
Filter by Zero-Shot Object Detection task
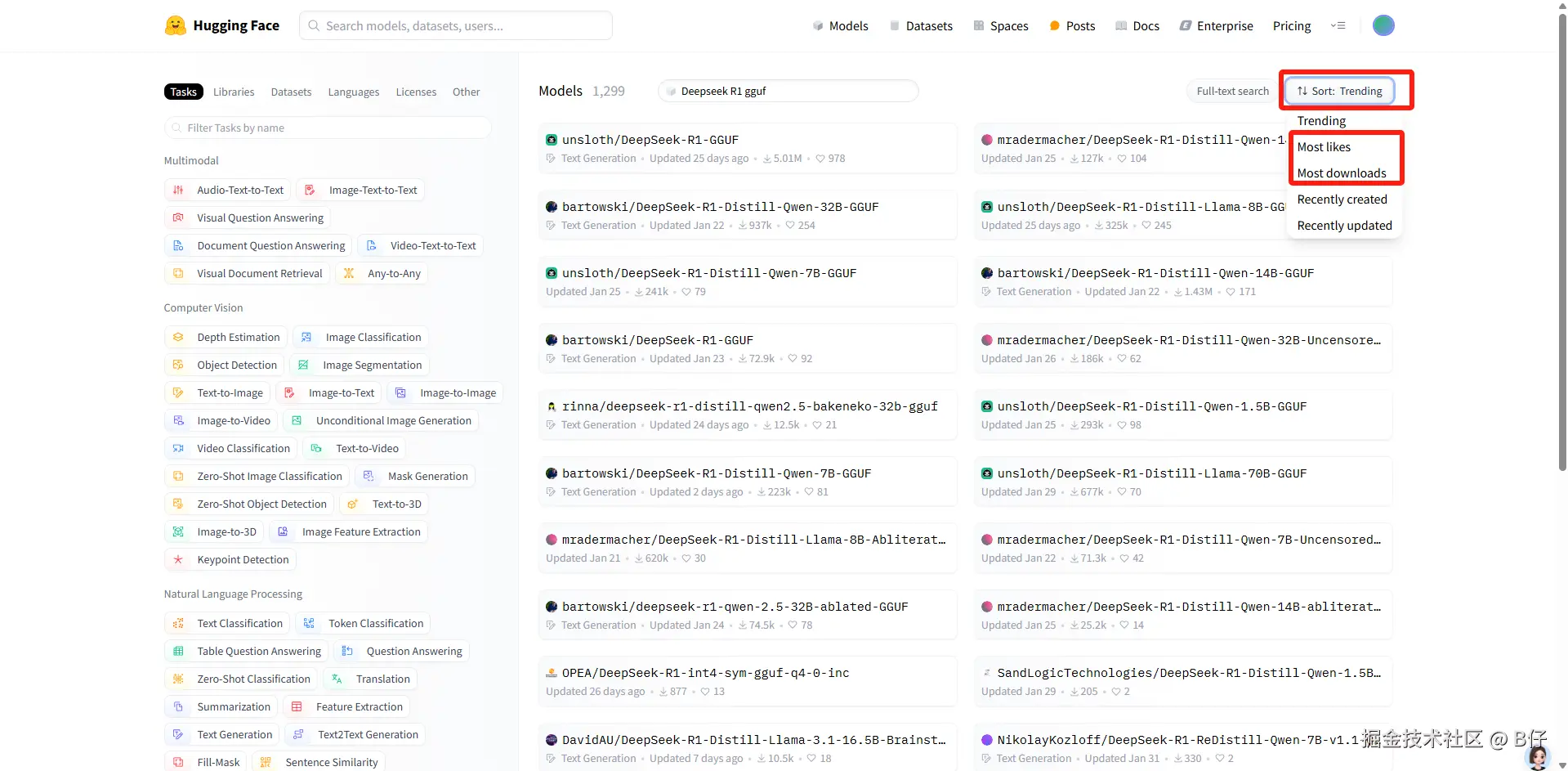pyautogui.click(x=249, y=504)
